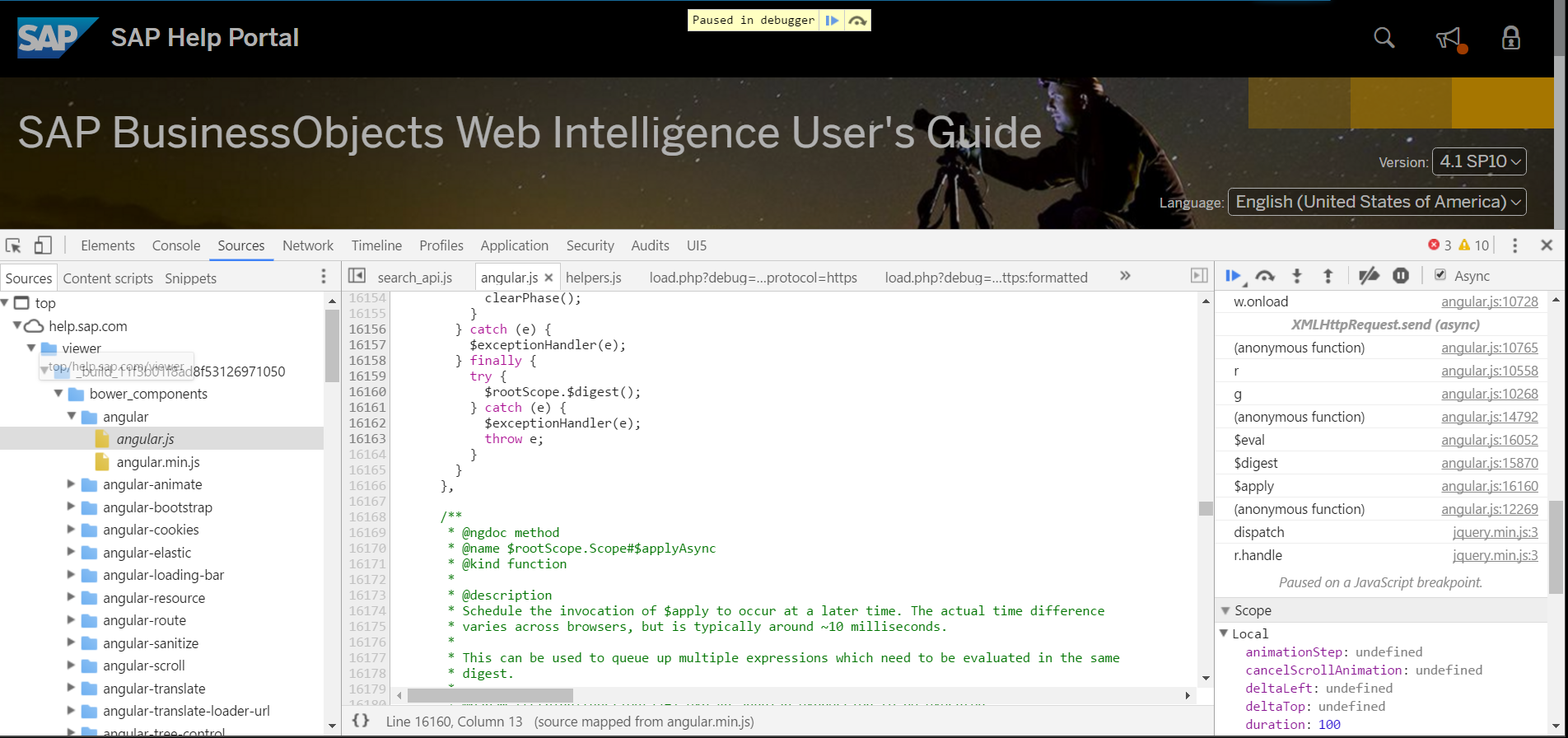Expand the angular-cookies folder
Screen dimensions: 1568x738
[x=71, y=530]
